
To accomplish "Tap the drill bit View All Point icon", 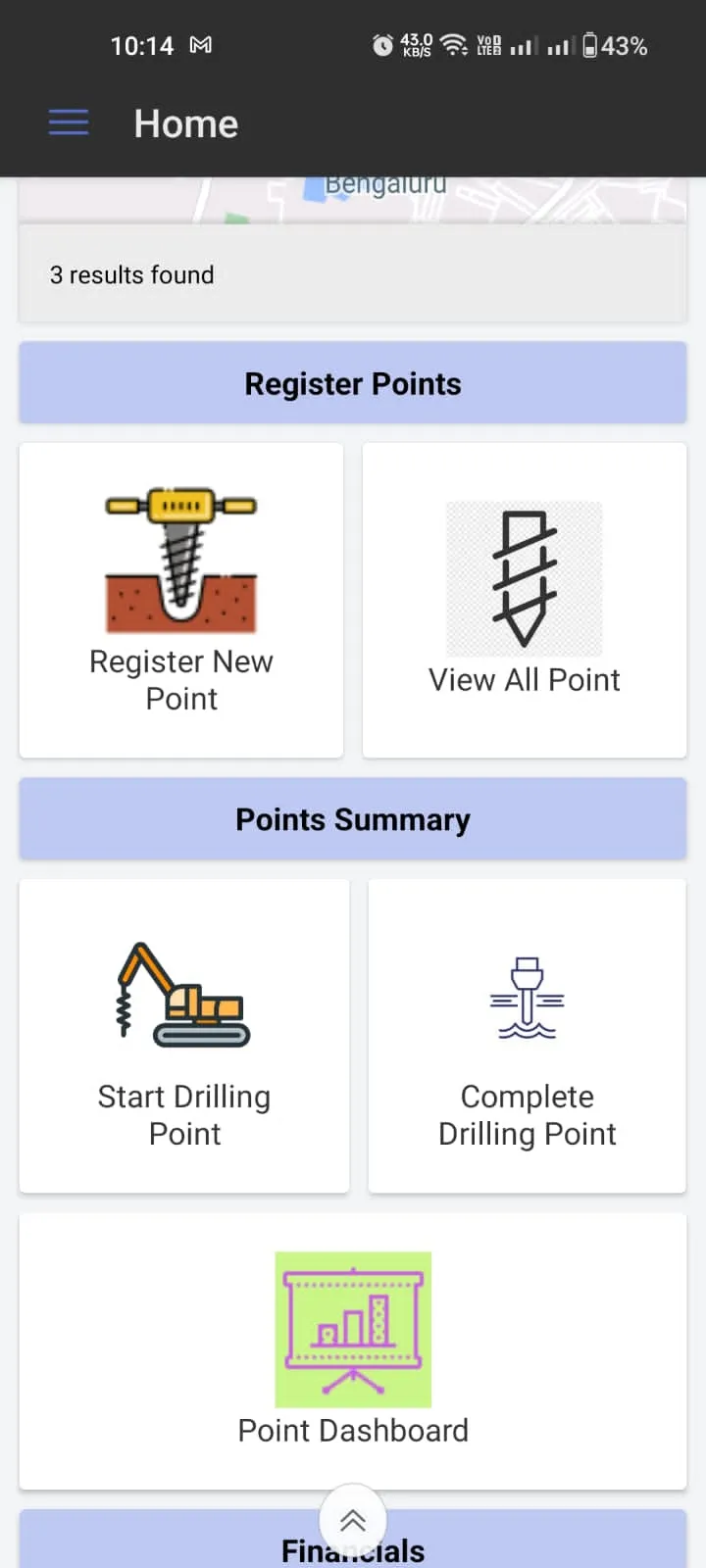I will pyautogui.click(x=525, y=578).
